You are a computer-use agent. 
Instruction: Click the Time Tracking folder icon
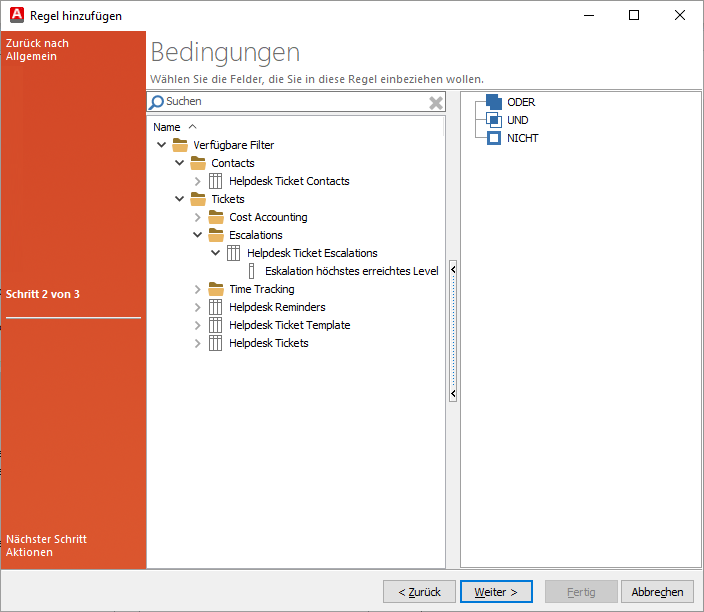pos(216,289)
